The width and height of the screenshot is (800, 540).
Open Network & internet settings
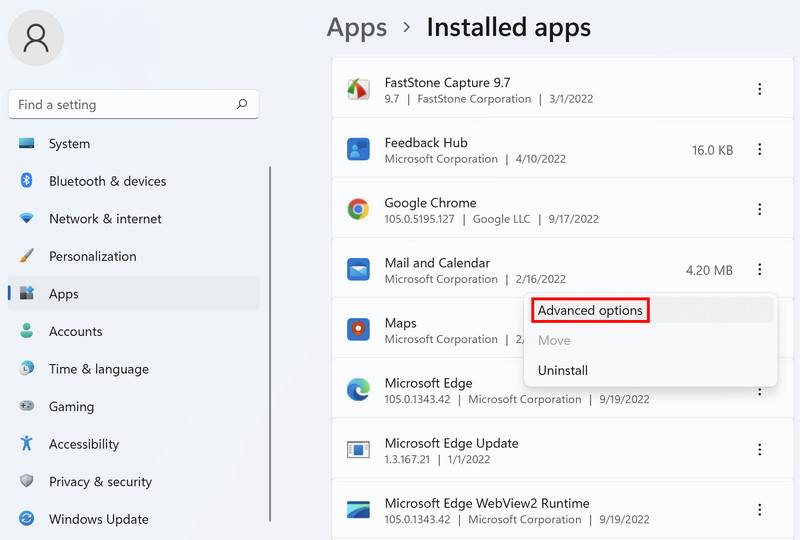pos(134,218)
